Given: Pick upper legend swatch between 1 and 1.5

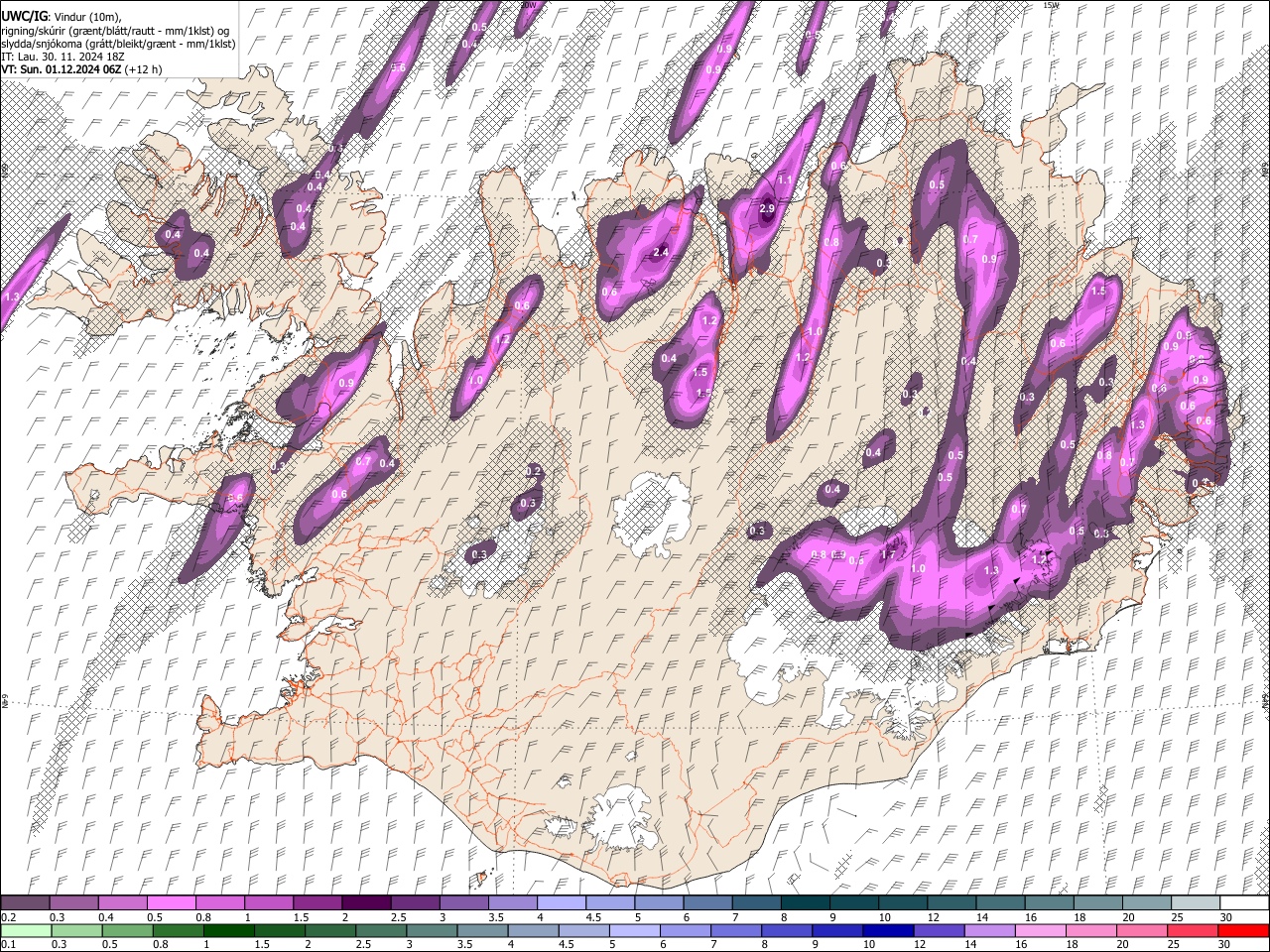Looking at the screenshot, I should 268,903.
